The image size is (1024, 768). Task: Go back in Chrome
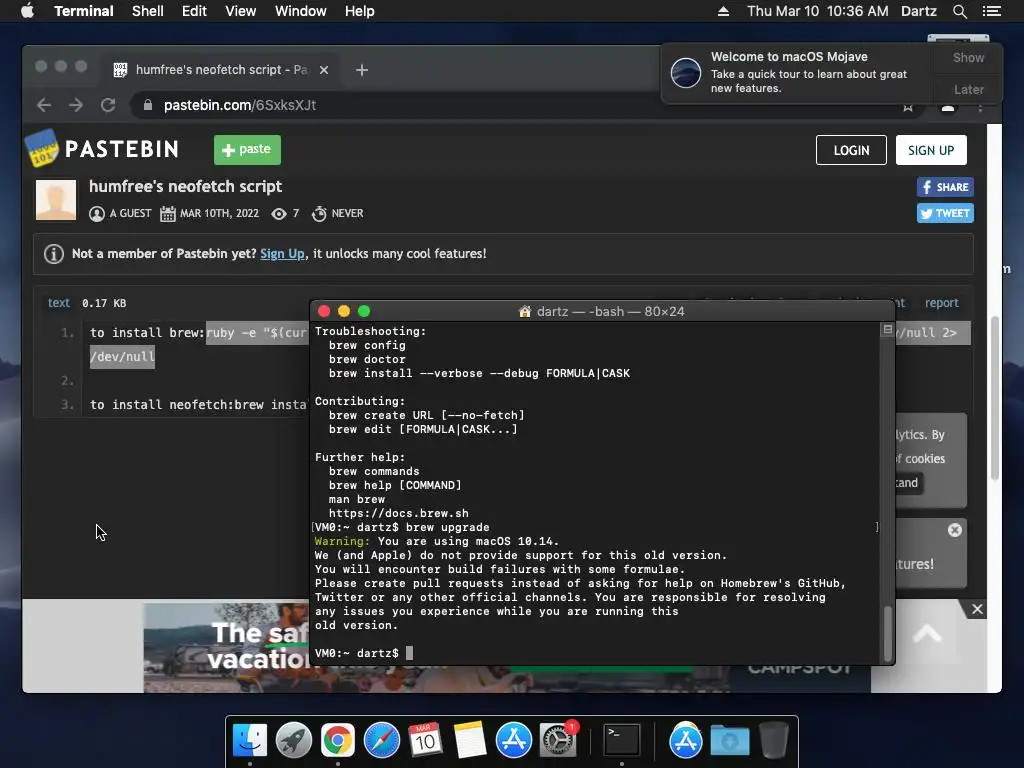(44, 105)
